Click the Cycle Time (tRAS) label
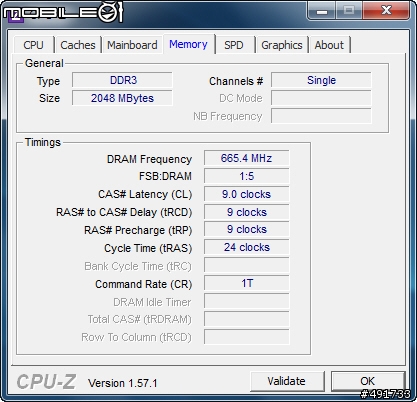This screenshot has height=402, width=417. pyautogui.click(x=148, y=248)
